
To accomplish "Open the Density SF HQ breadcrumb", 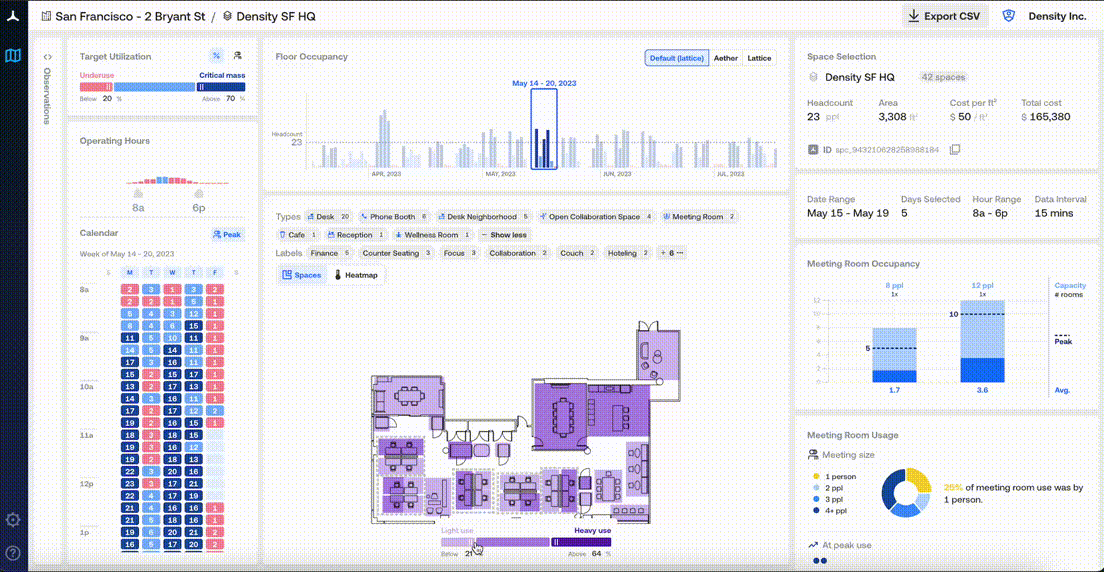I will [x=269, y=16].
